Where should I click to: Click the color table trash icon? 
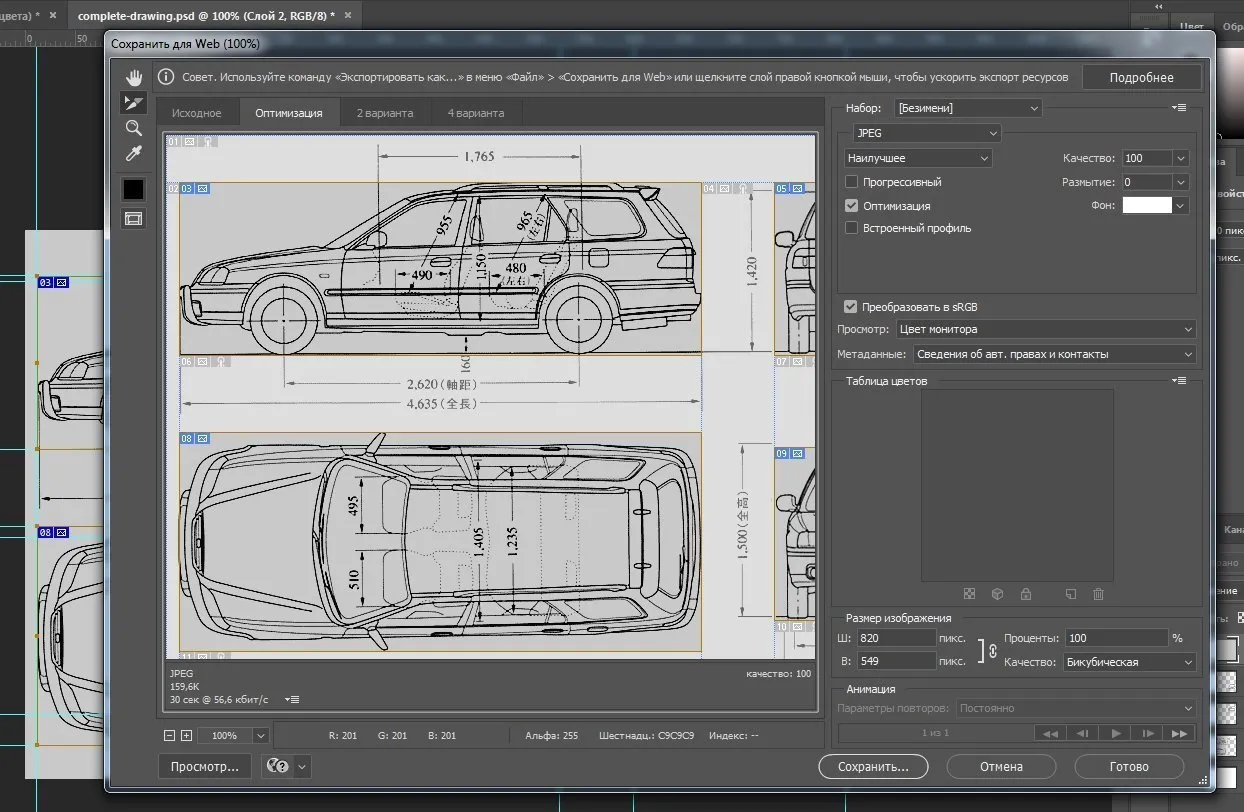(x=1098, y=594)
